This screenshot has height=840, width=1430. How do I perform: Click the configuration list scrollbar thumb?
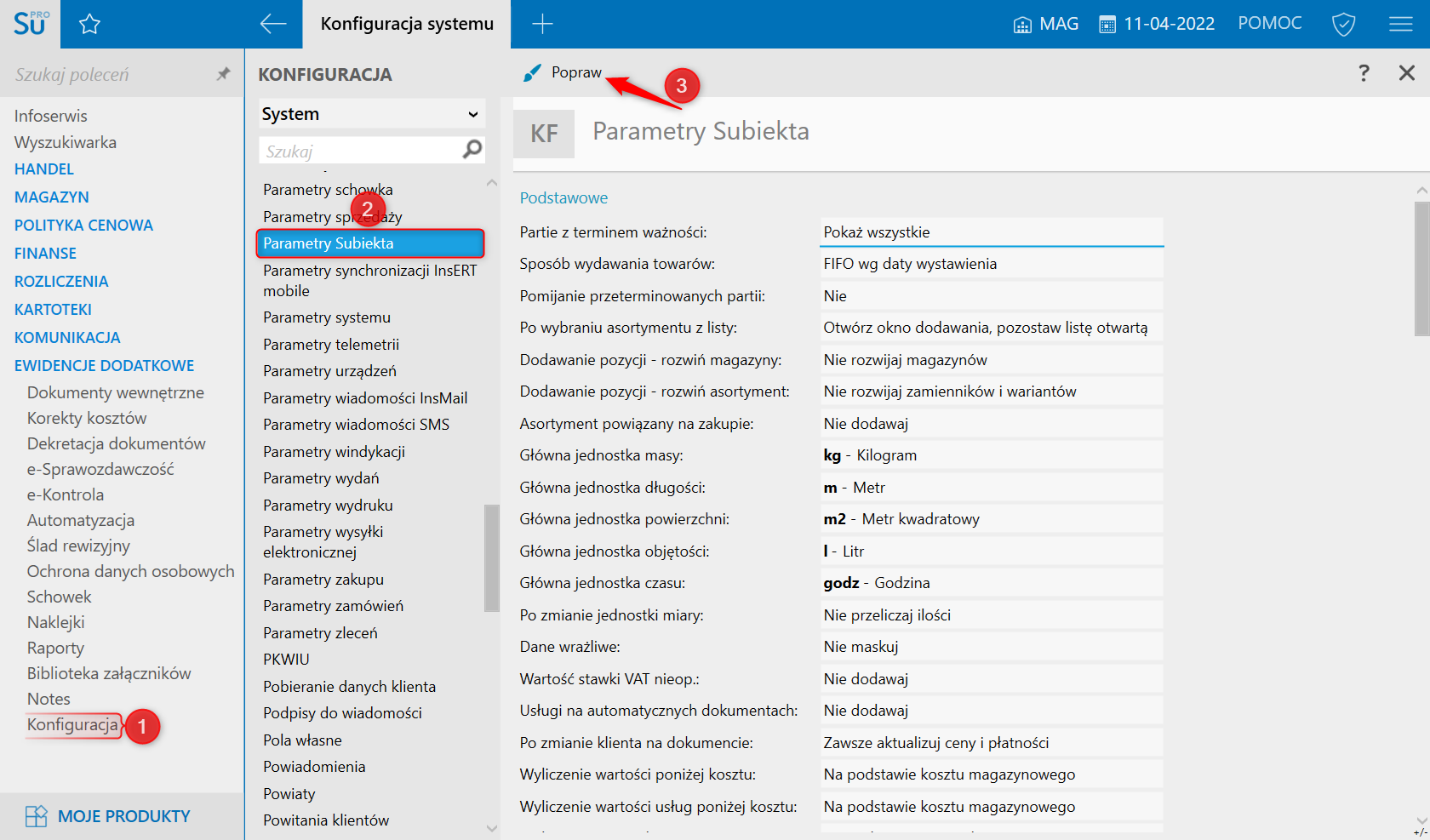click(x=492, y=558)
